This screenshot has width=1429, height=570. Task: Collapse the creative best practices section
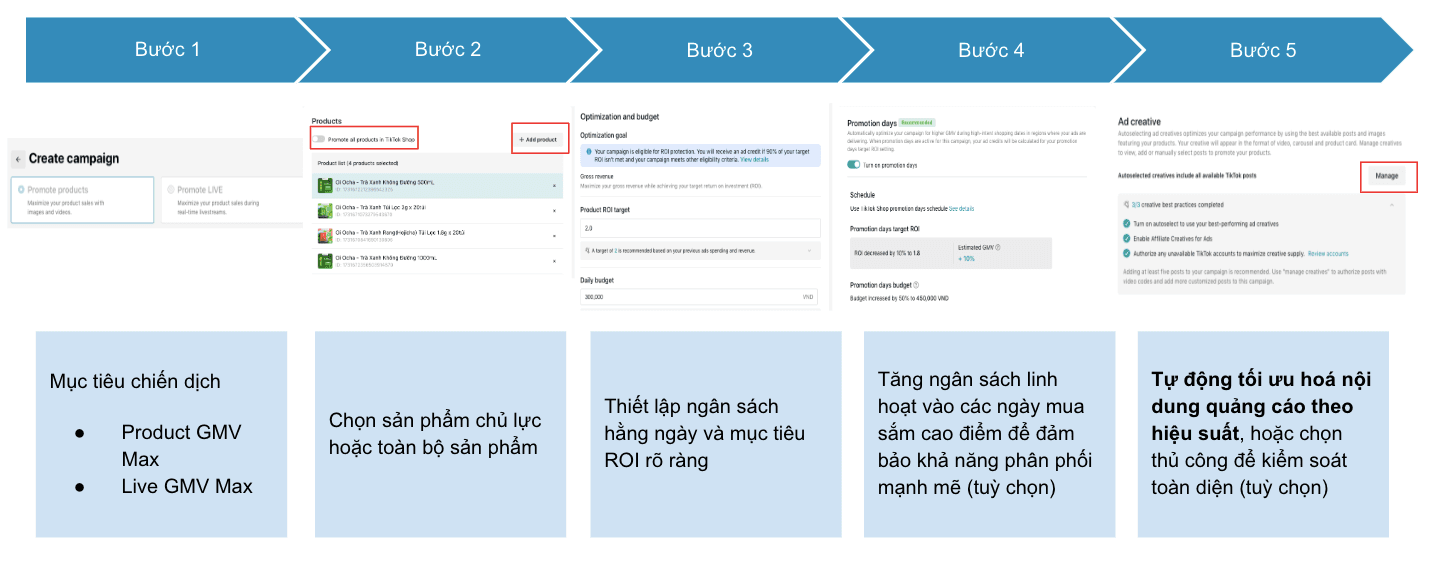point(1390,204)
